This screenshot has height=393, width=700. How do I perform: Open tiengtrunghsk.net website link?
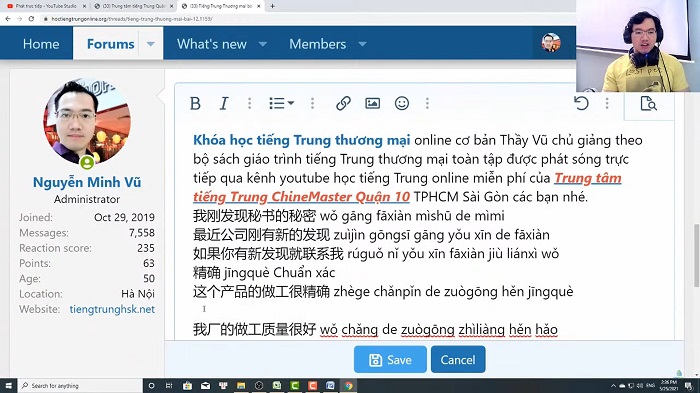pyautogui.click(x=112, y=309)
